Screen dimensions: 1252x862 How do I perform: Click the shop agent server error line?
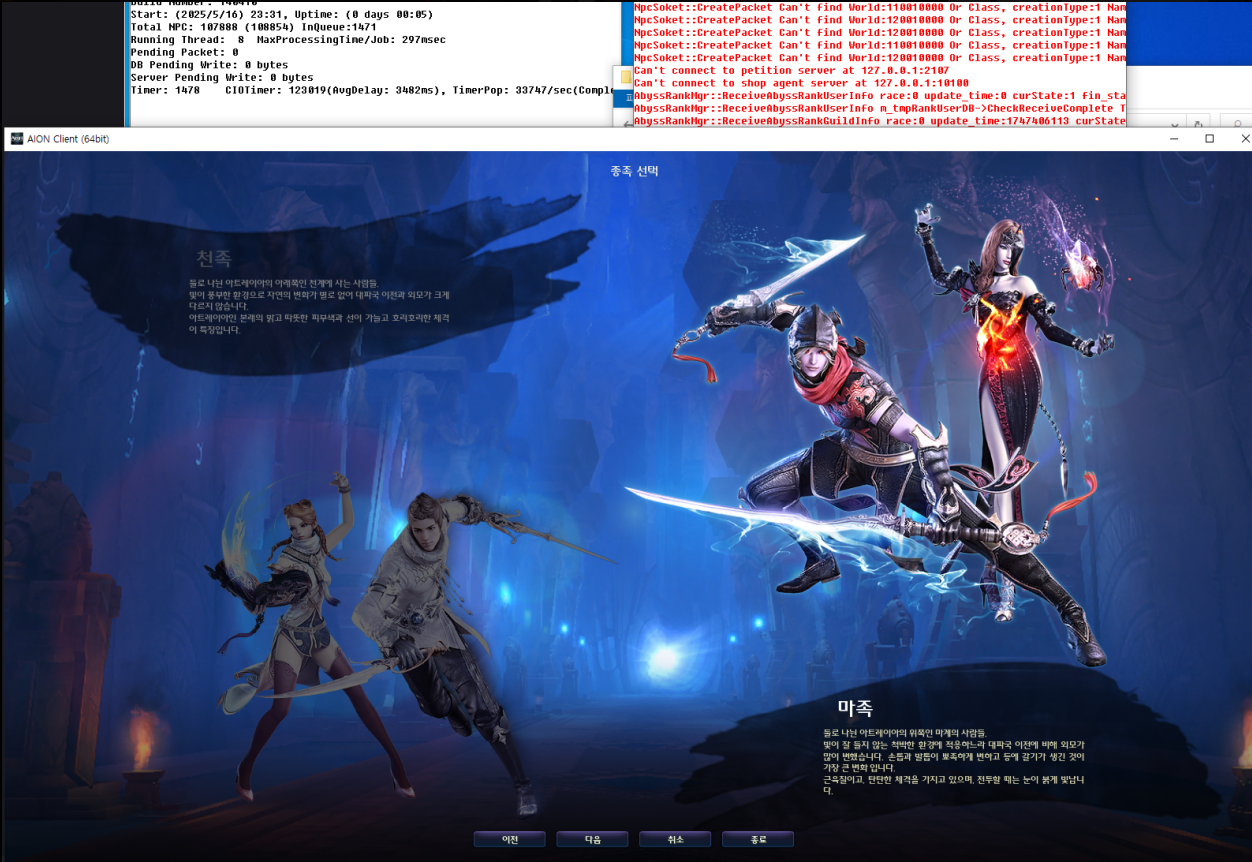[x=801, y=83]
